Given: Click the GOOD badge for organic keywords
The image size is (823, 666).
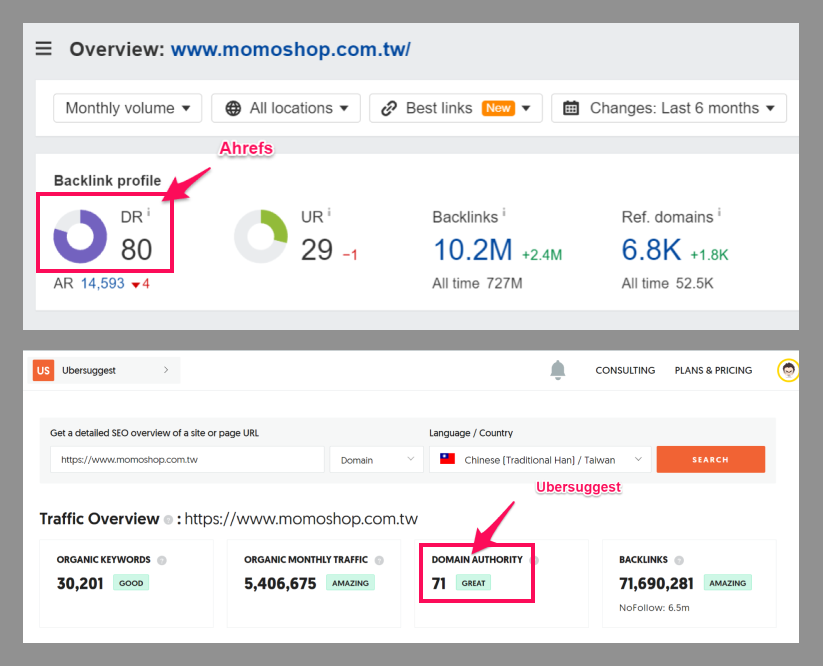Looking at the screenshot, I should [x=131, y=583].
